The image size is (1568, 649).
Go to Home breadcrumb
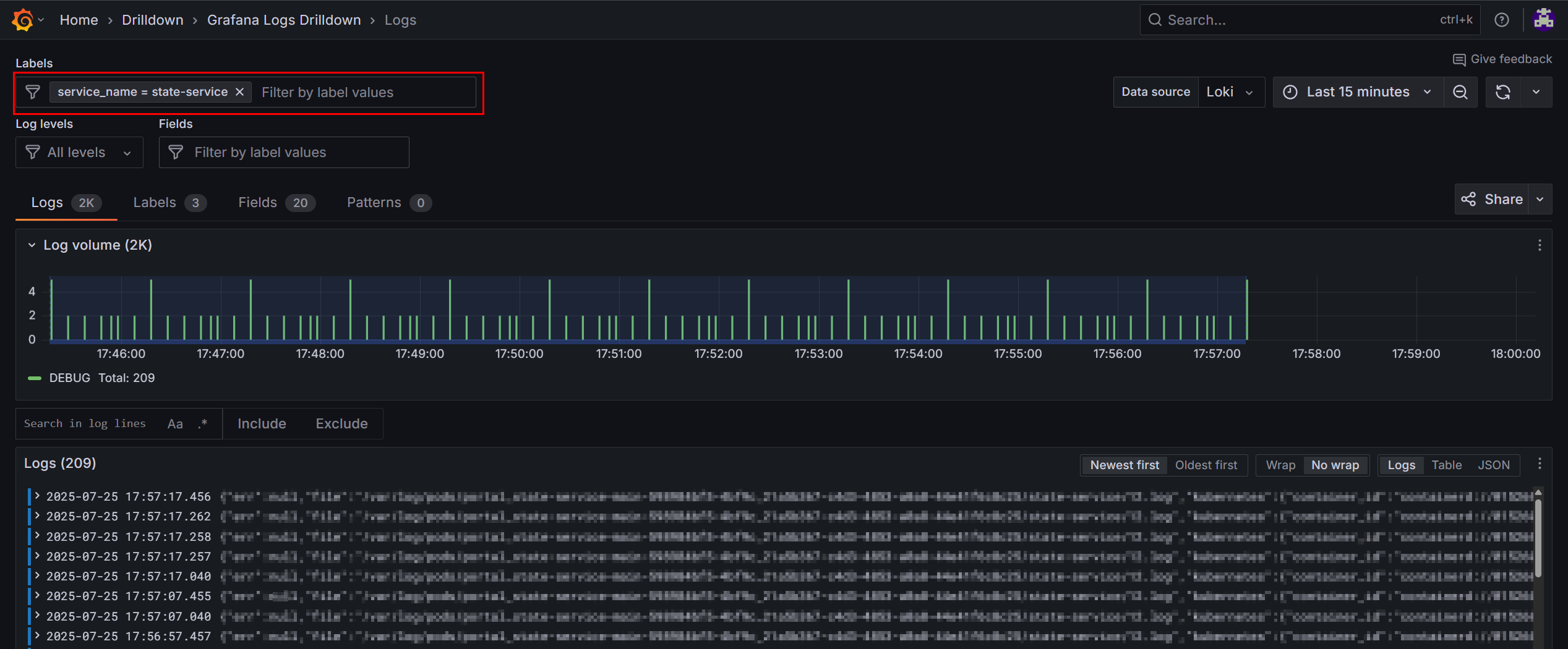(79, 20)
